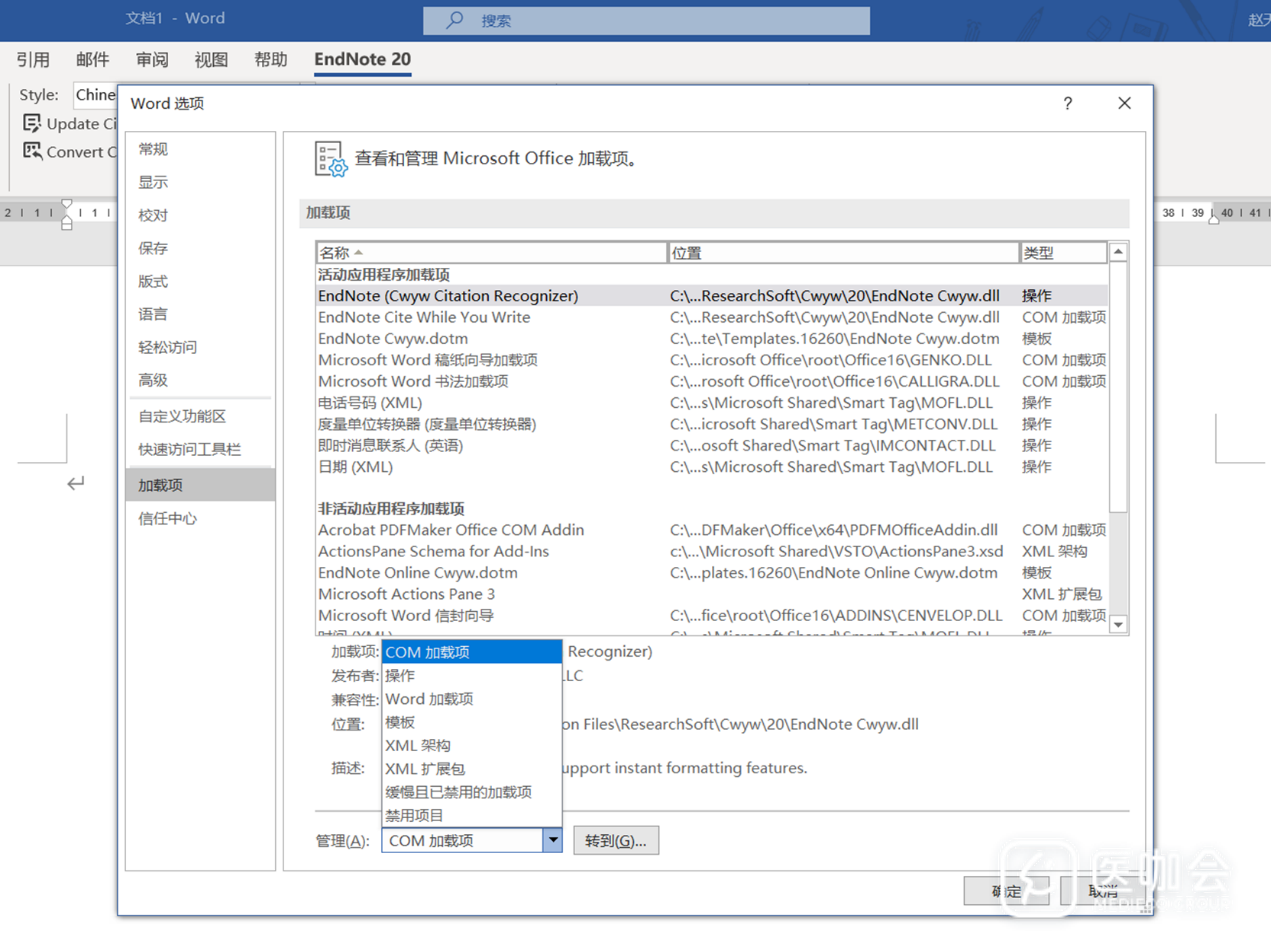The width and height of the screenshot is (1271, 949).
Task: Click the Word Options help question mark
Action: 1067,104
